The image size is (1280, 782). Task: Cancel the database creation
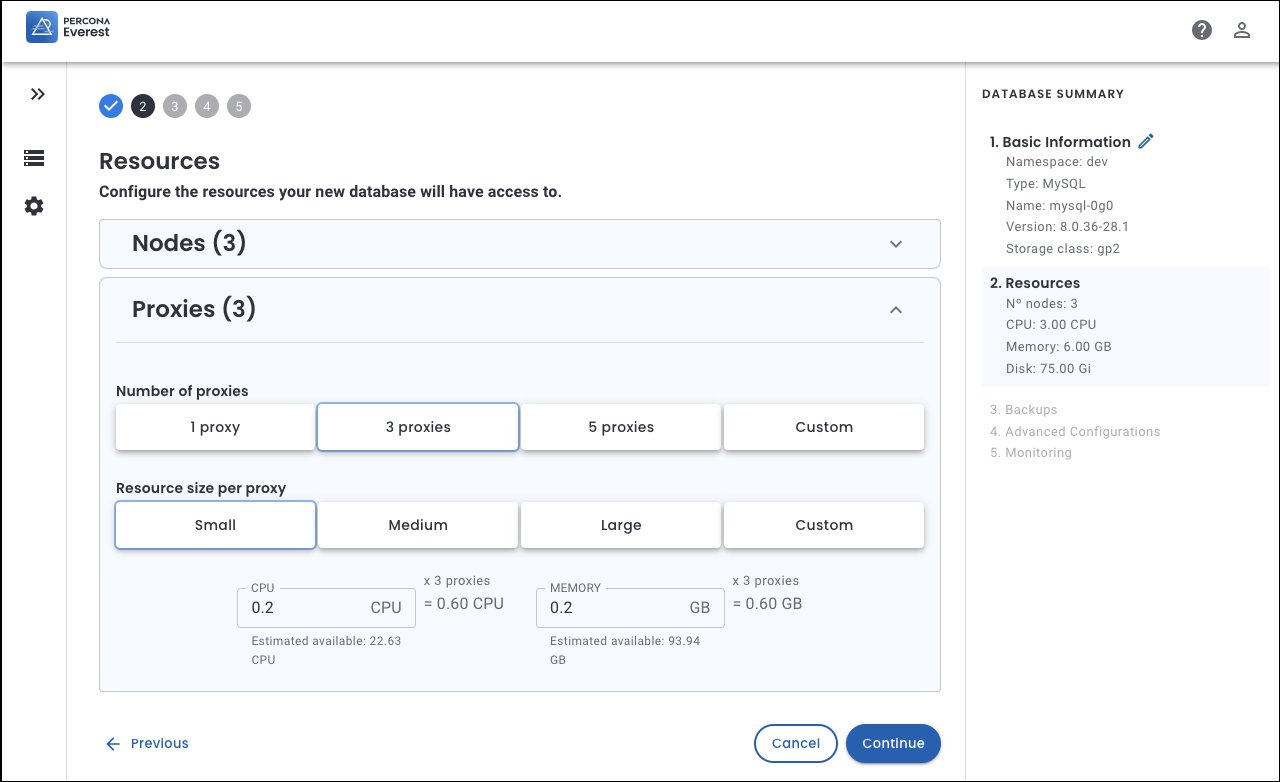[795, 743]
